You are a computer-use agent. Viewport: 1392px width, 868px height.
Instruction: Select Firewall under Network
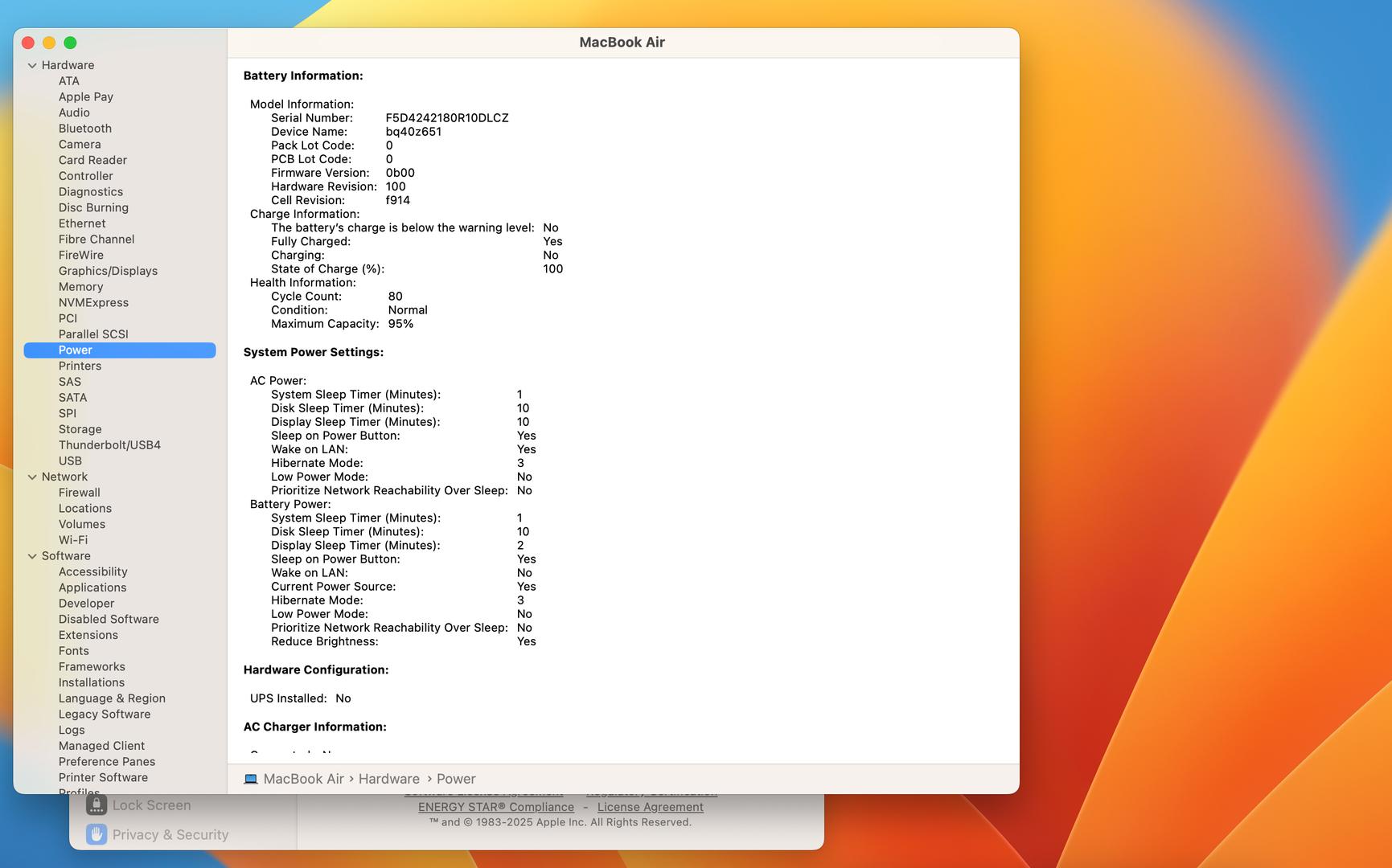[79, 493]
